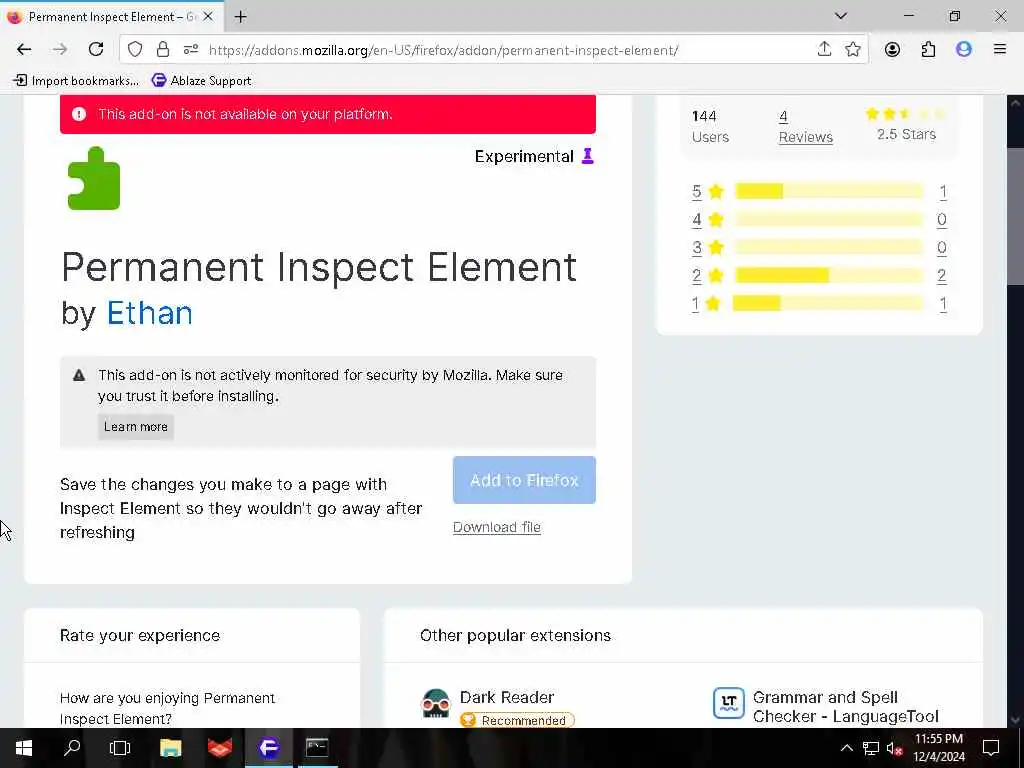Open the command prompt taskbar icon
Image resolution: width=1024 pixels, height=768 pixels.
[317, 748]
